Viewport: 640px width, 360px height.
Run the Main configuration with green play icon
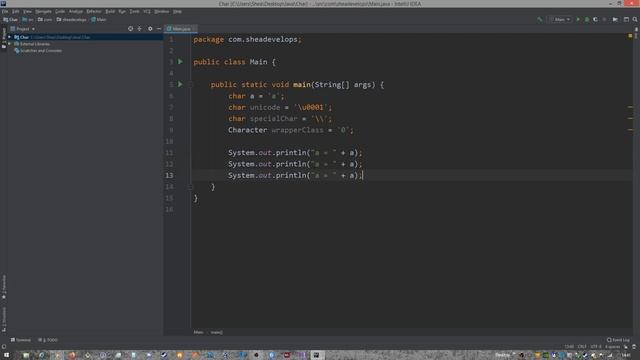click(x=578, y=19)
